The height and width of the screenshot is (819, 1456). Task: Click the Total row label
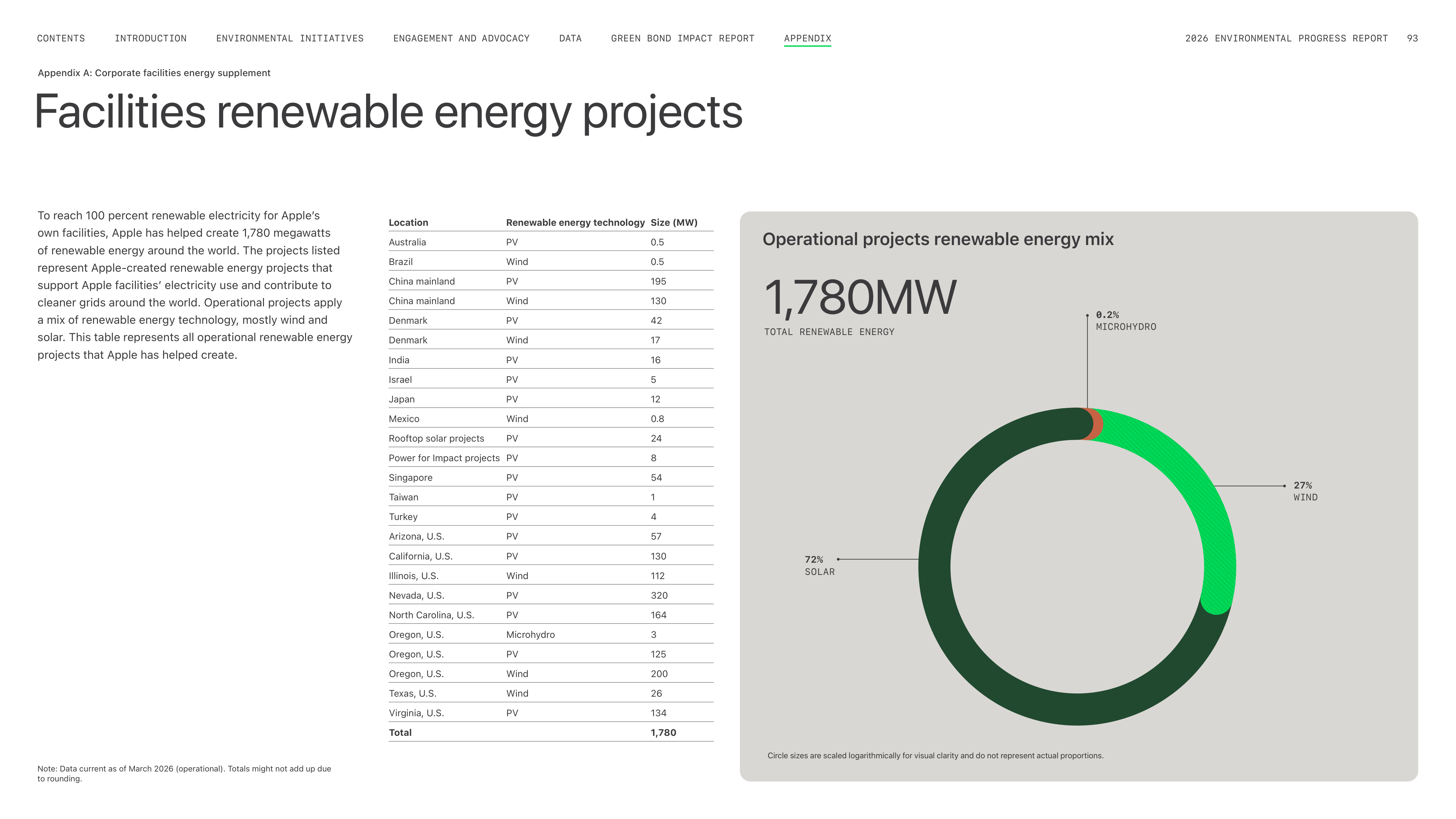click(399, 733)
